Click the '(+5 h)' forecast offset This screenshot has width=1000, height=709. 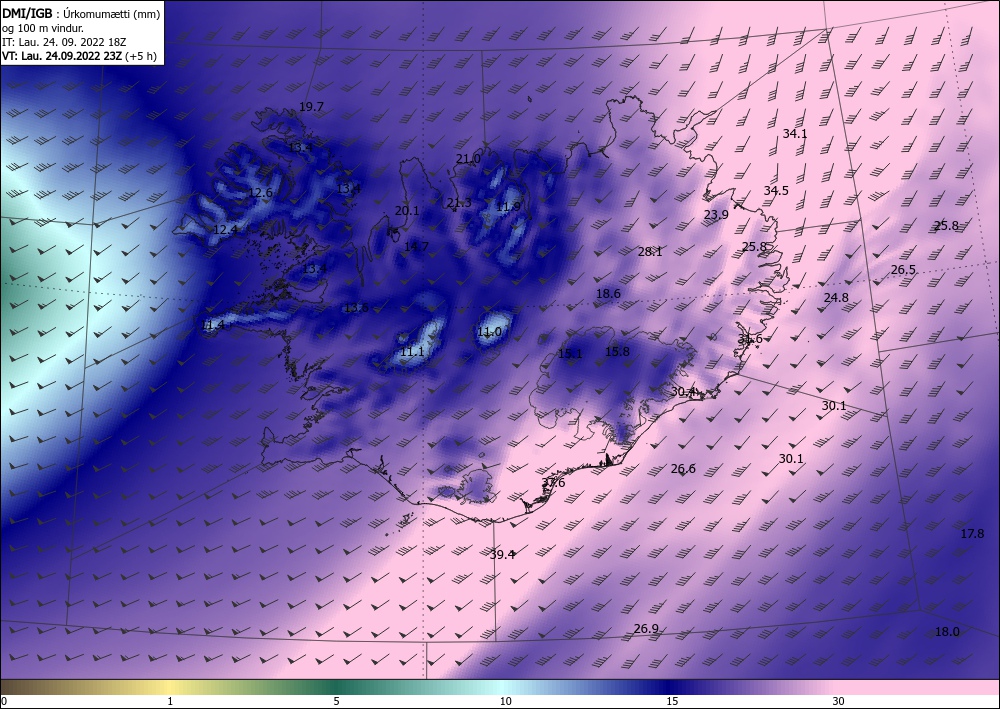click(141, 56)
